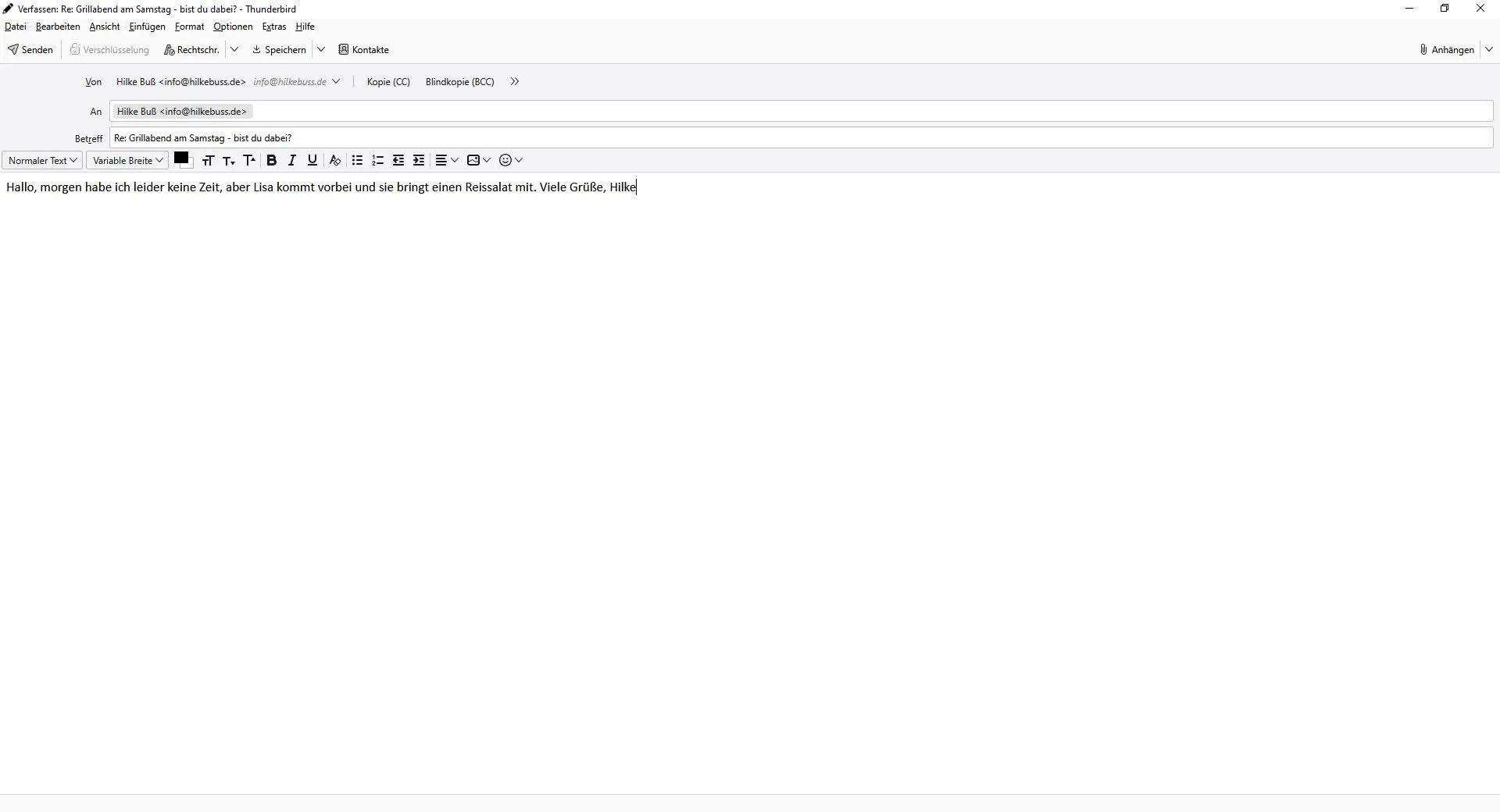Show more address field options chevron
Image resolution: width=1500 pixels, height=812 pixels.
tap(515, 82)
